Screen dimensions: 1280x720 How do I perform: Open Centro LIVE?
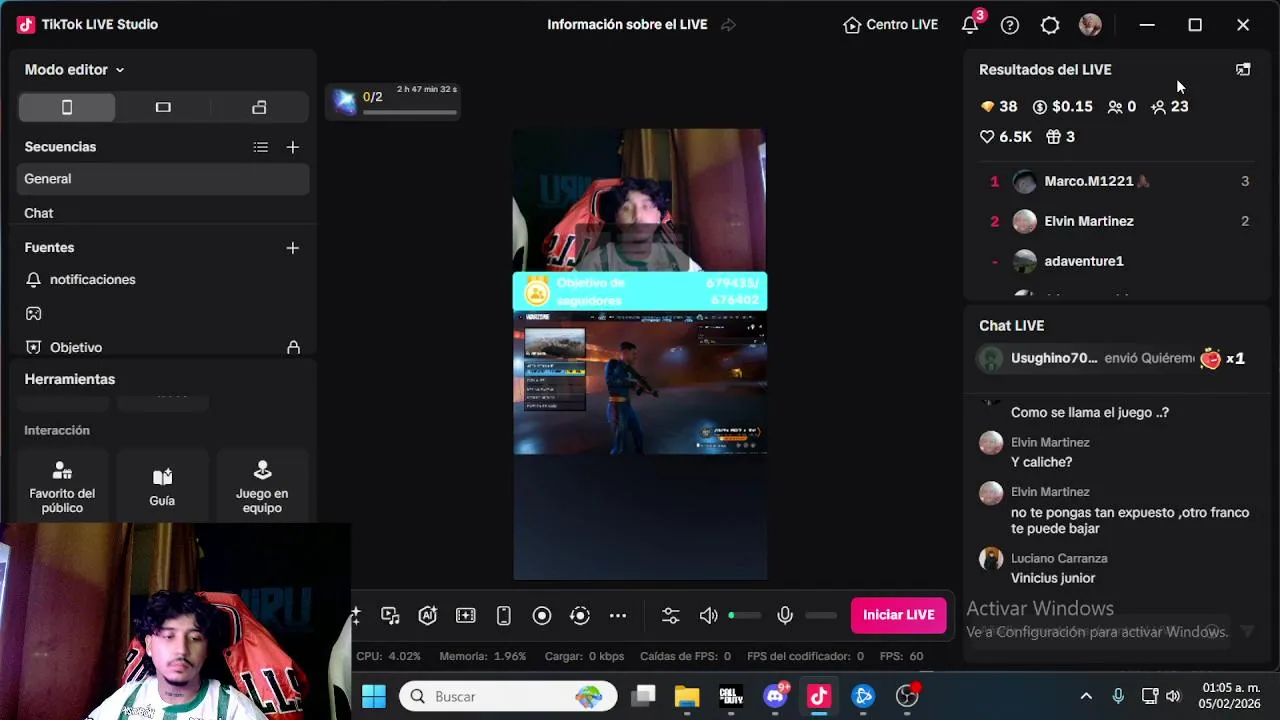pos(890,25)
